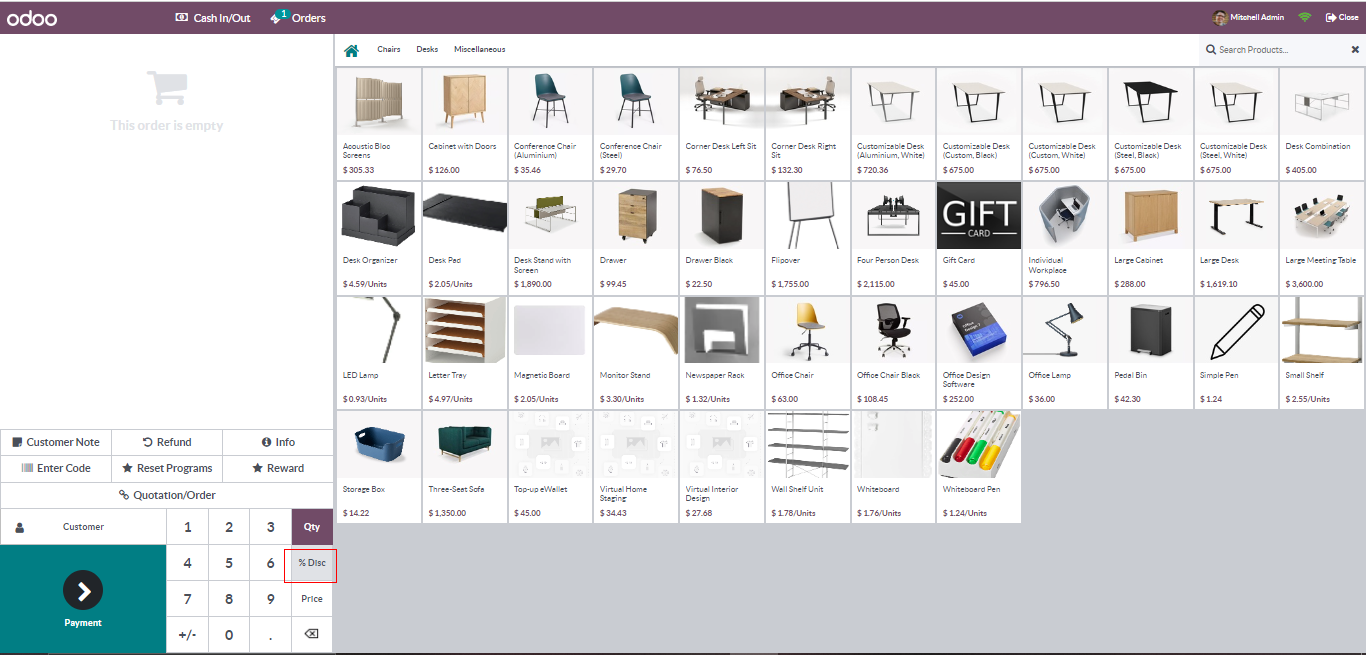Clear the product search with the X icon
Screen dimensions: 1366x655
click(x=1356, y=49)
